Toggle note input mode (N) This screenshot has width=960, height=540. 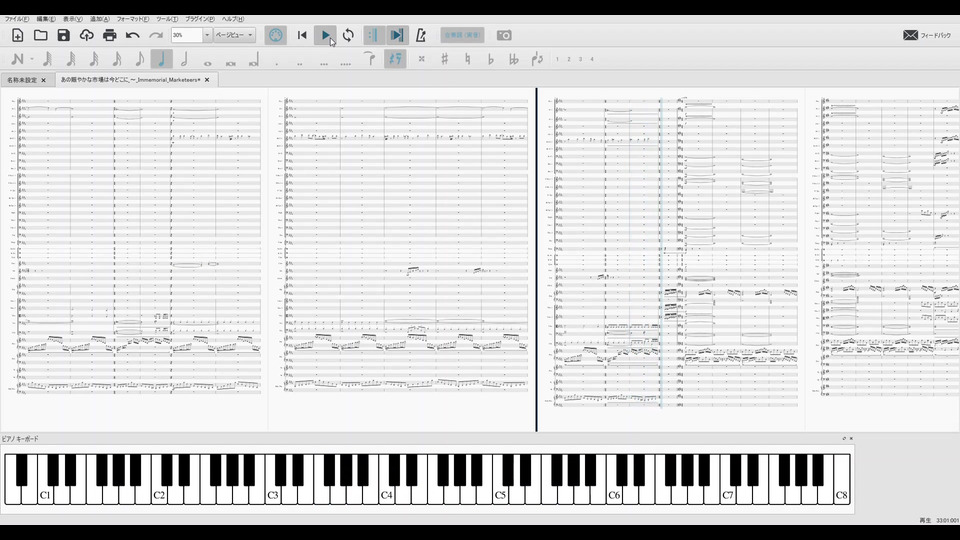(17, 59)
